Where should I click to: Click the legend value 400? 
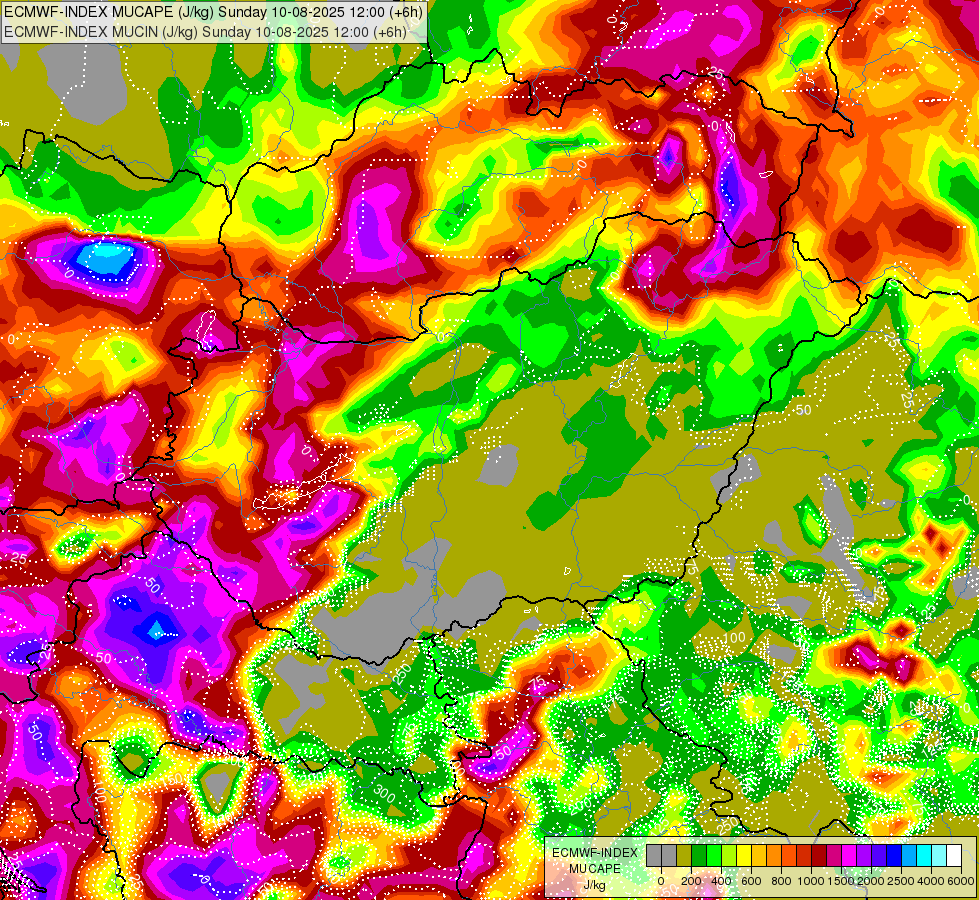click(x=721, y=881)
